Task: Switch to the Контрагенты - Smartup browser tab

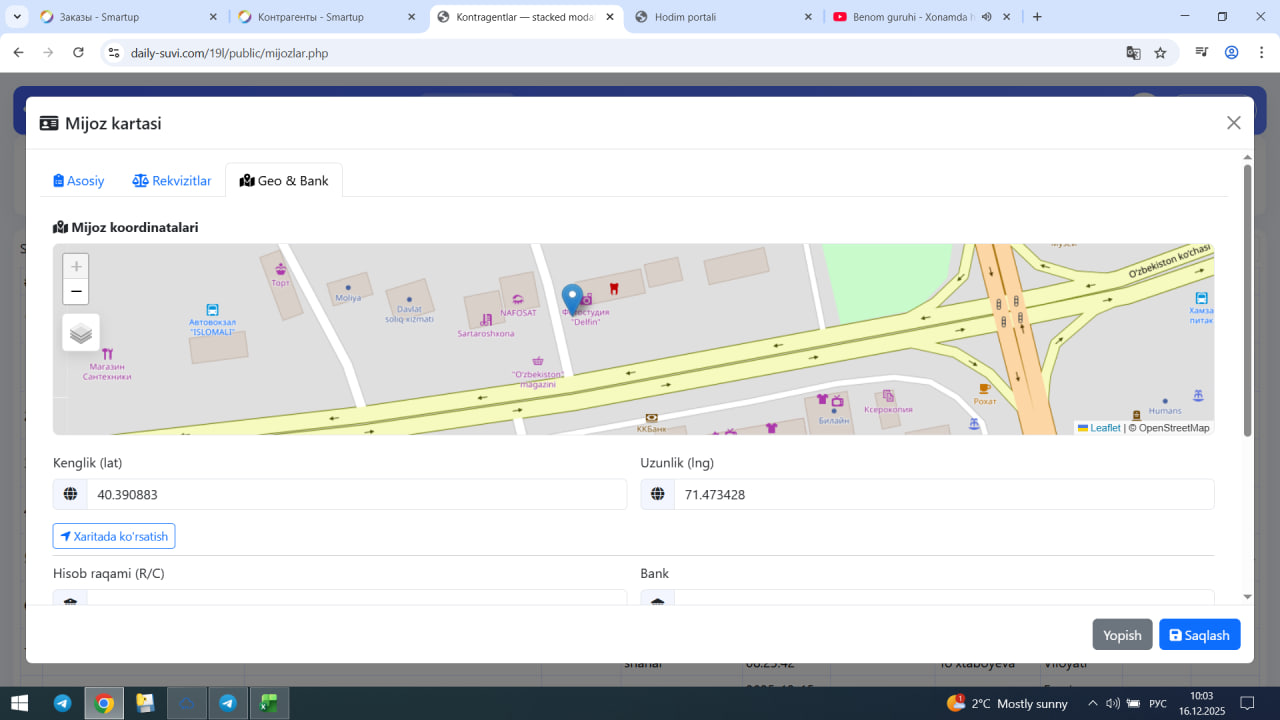Action: (327, 17)
